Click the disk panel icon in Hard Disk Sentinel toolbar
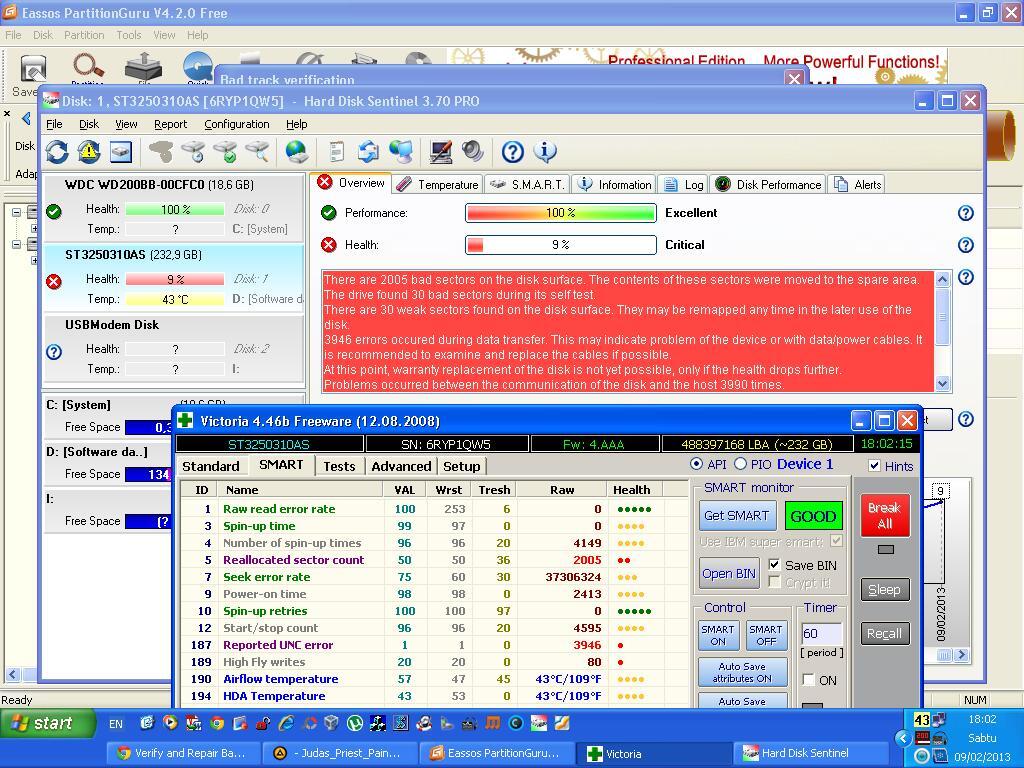This screenshot has height=768, width=1024. [x=121, y=152]
